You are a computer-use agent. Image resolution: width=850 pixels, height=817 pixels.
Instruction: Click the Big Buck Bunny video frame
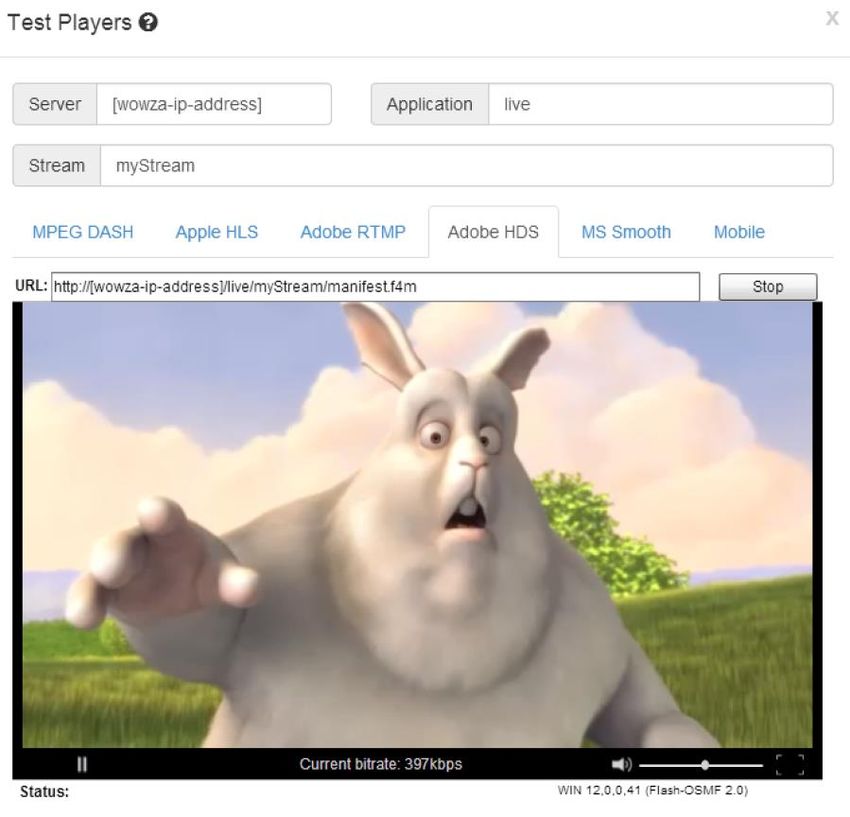[x=417, y=525]
